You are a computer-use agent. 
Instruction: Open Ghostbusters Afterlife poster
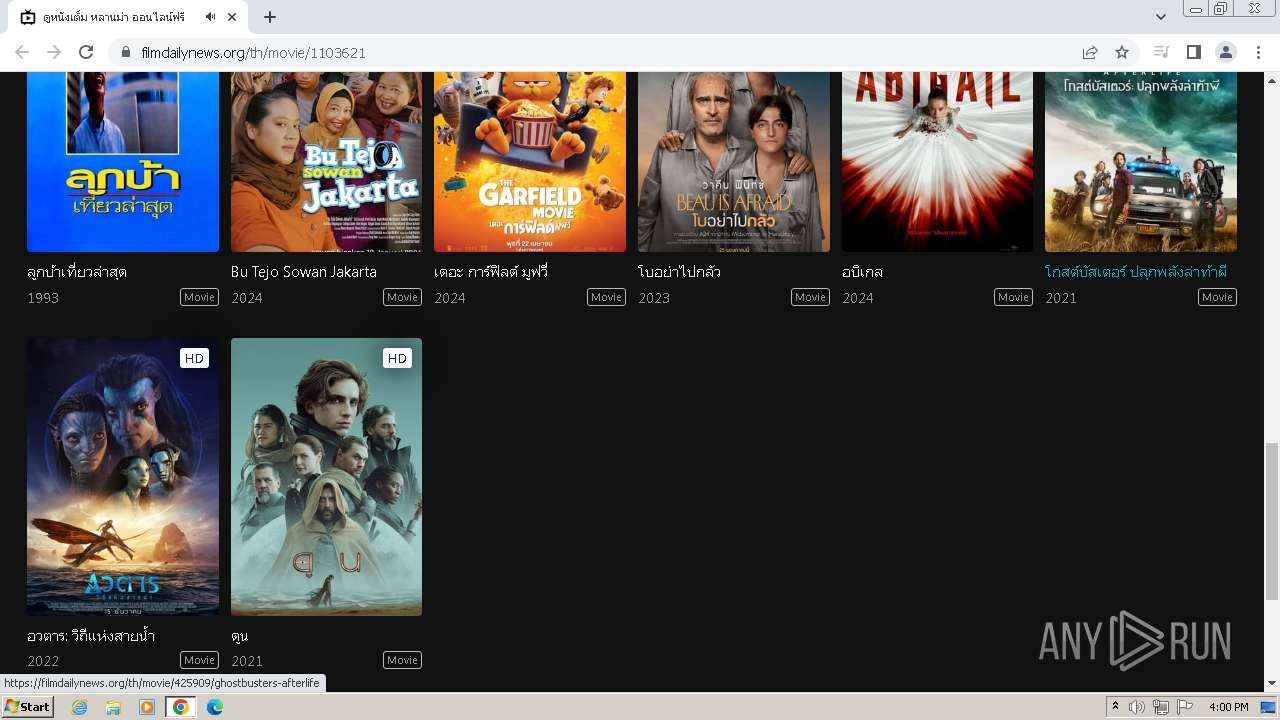(1141, 162)
